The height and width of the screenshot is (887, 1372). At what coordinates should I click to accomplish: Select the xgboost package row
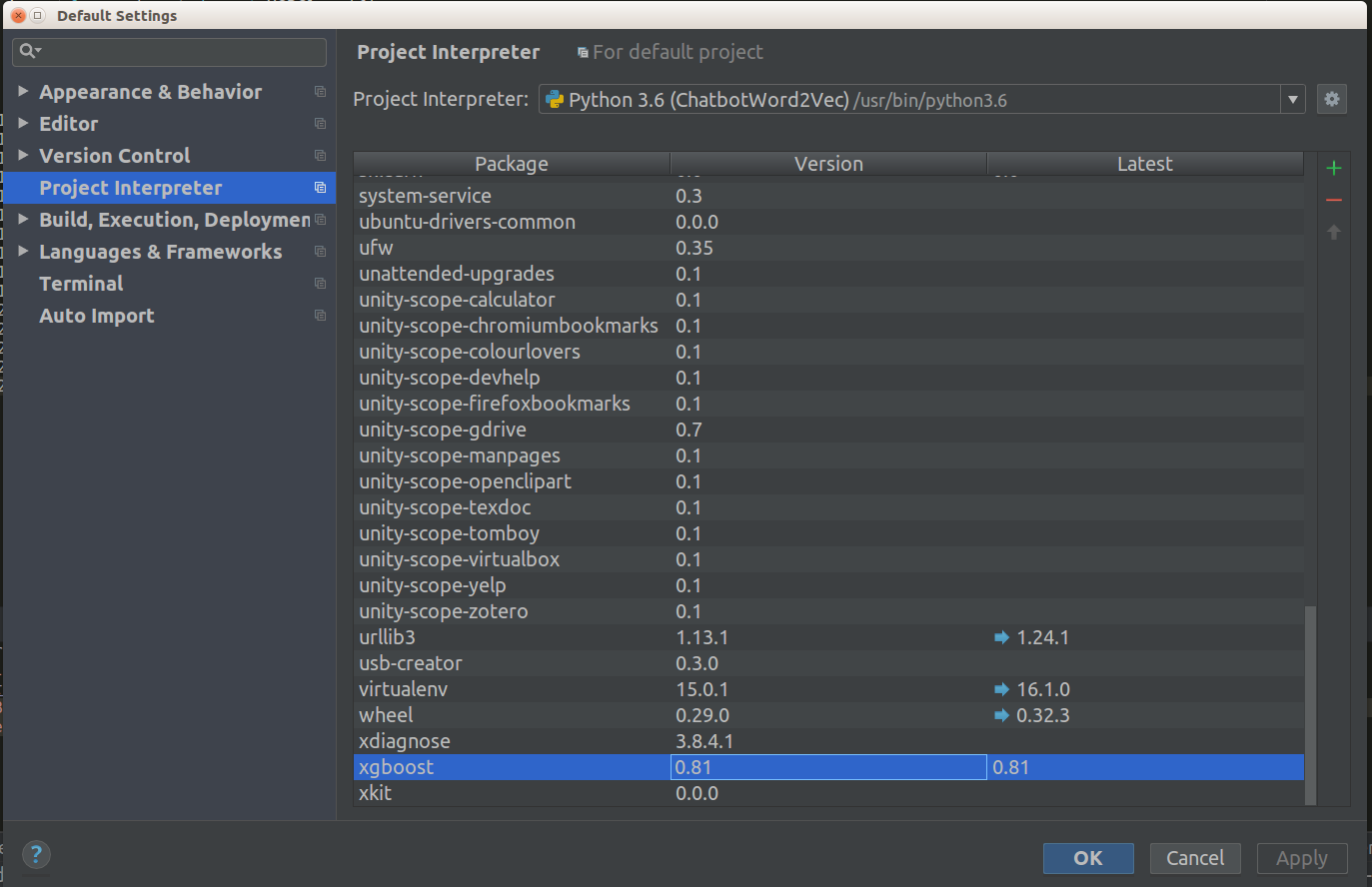(x=828, y=767)
